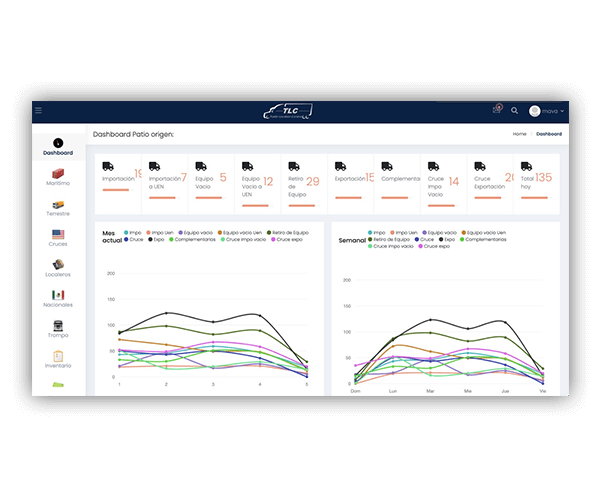The image size is (600, 500).
Task: Open Cruces with the US flag icon
Action: click(58, 235)
